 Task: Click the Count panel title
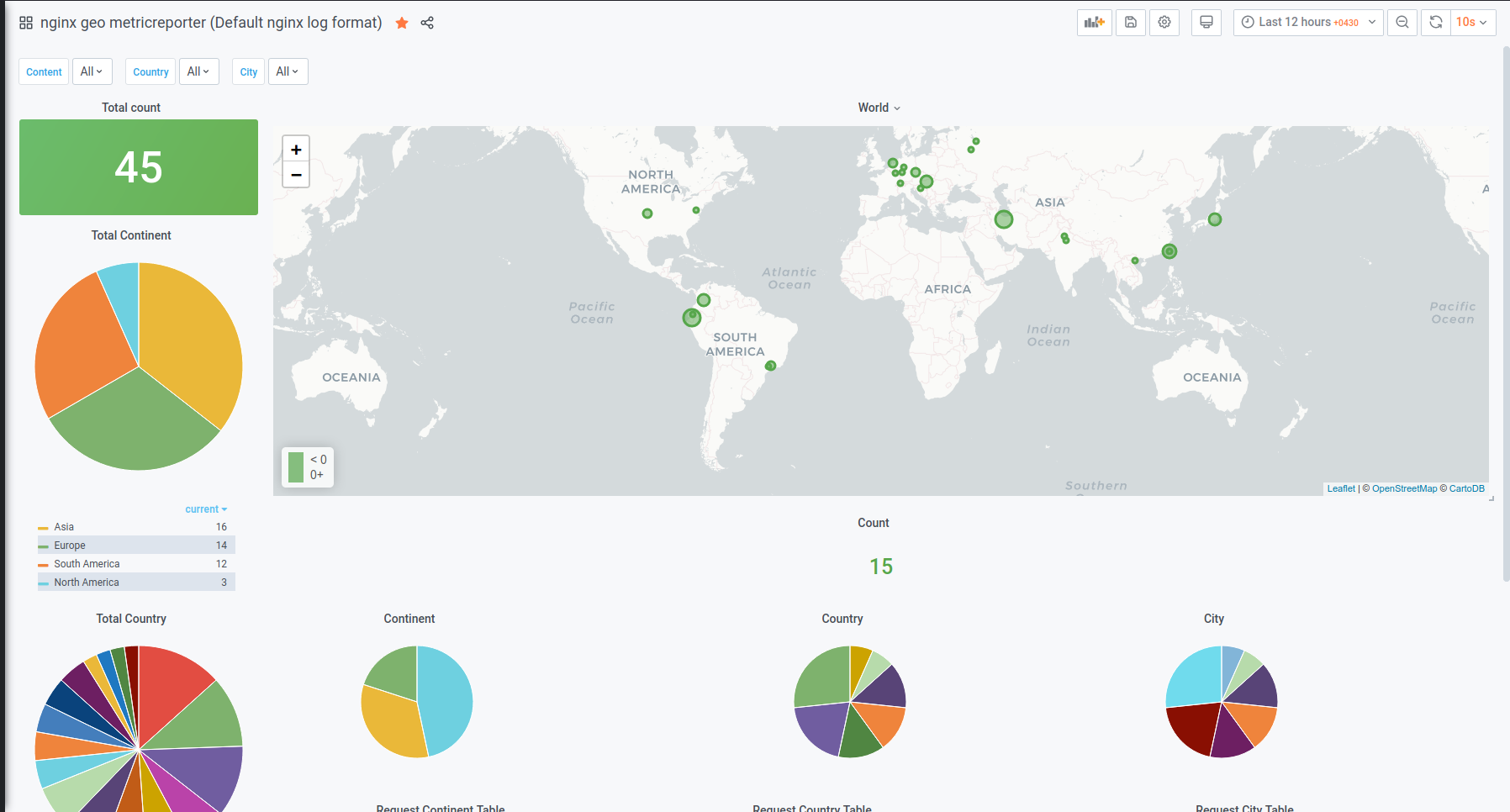(x=874, y=523)
